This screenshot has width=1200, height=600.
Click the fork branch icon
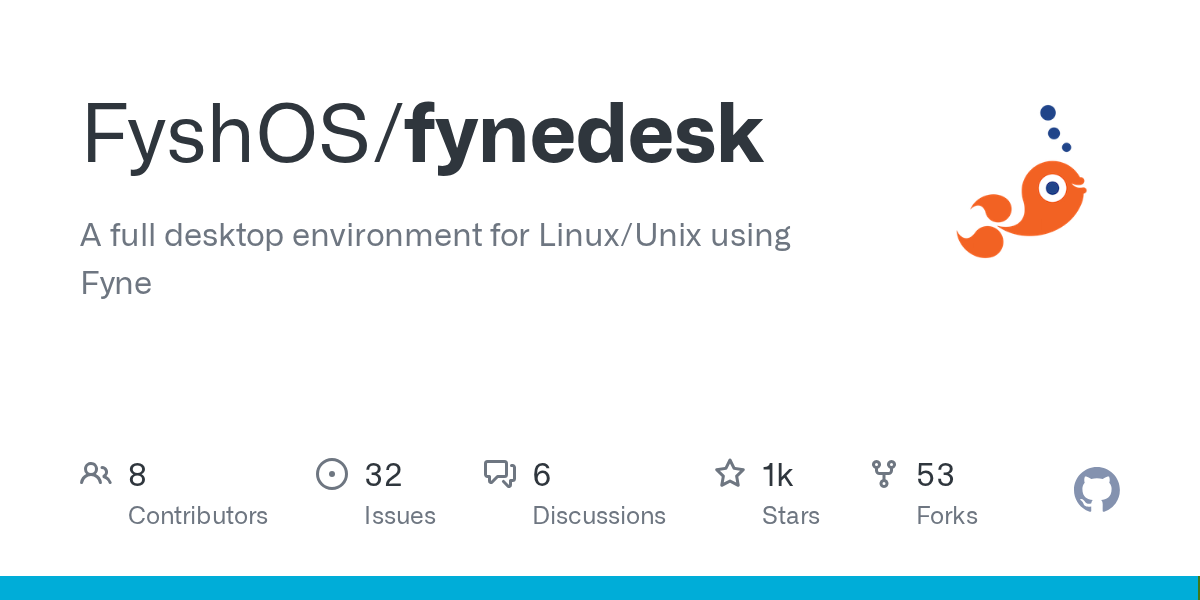click(884, 474)
